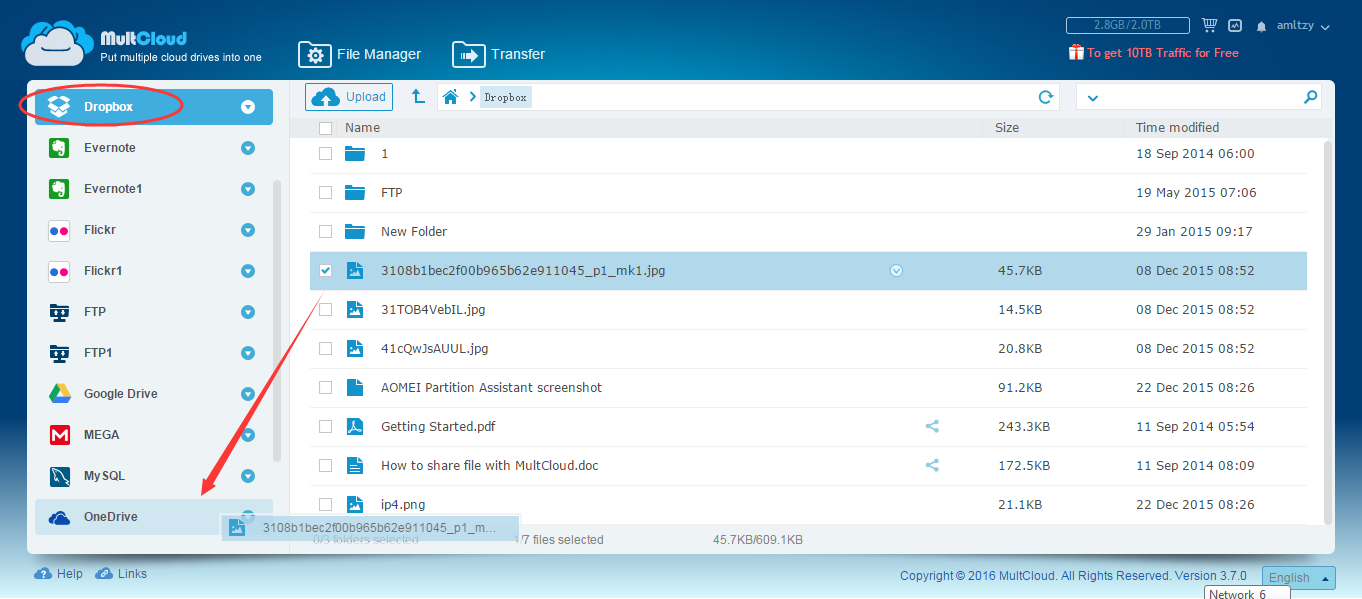Click To get 10TB Traffic for Free

[x=1163, y=53]
